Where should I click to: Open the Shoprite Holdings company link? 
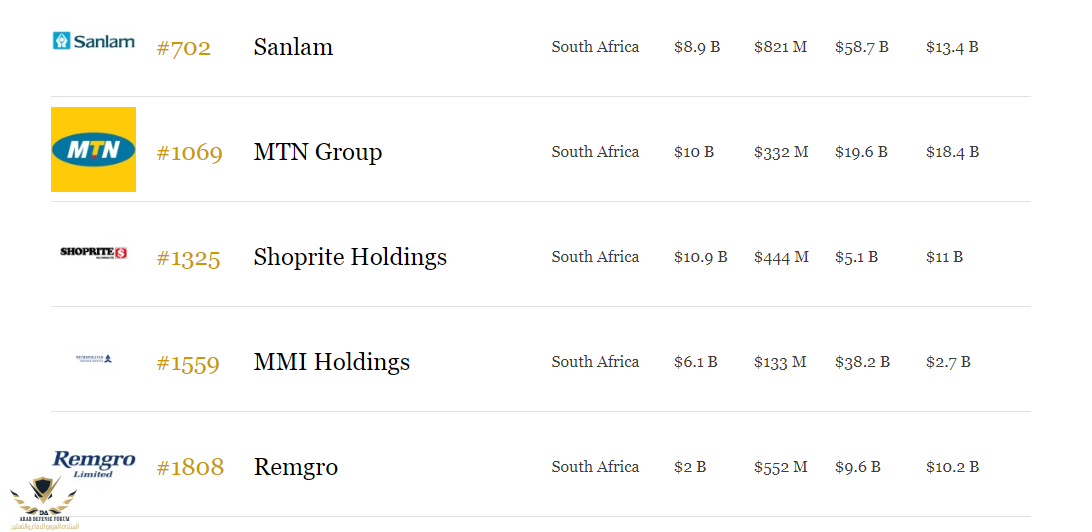350,257
